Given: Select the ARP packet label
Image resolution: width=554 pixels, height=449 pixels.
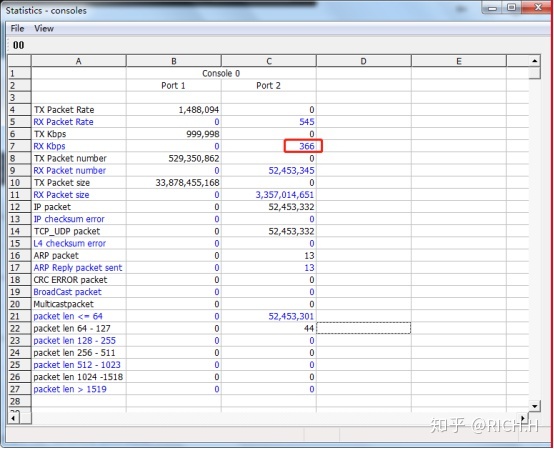Looking at the screenshot, I should point(56,255).
